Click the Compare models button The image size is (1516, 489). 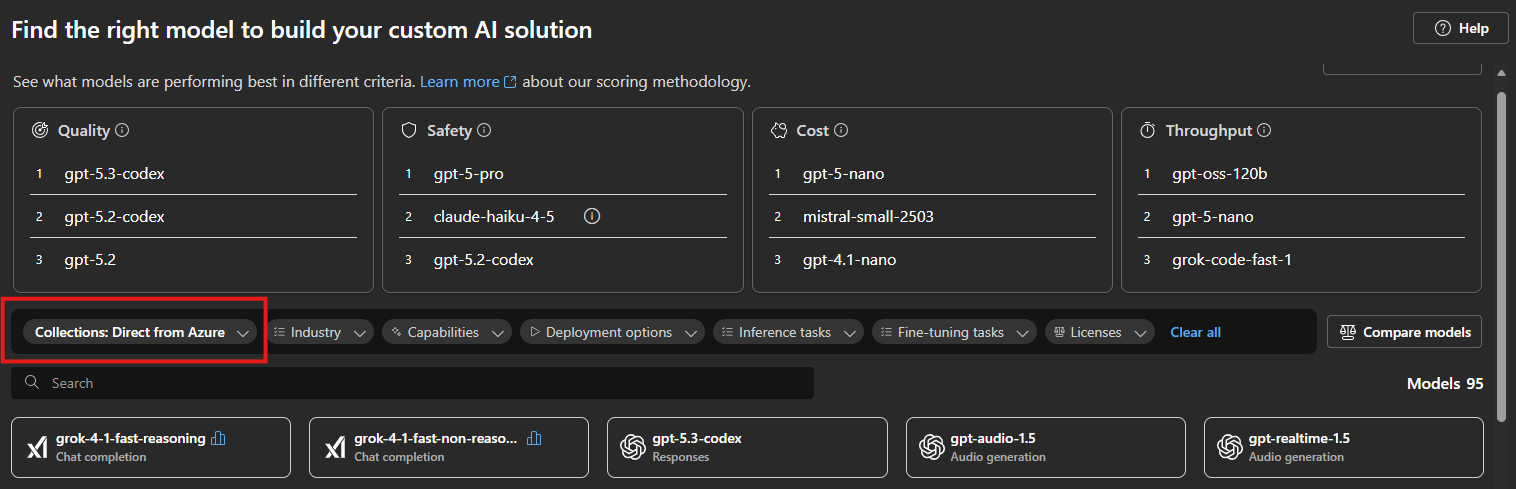1404,332
